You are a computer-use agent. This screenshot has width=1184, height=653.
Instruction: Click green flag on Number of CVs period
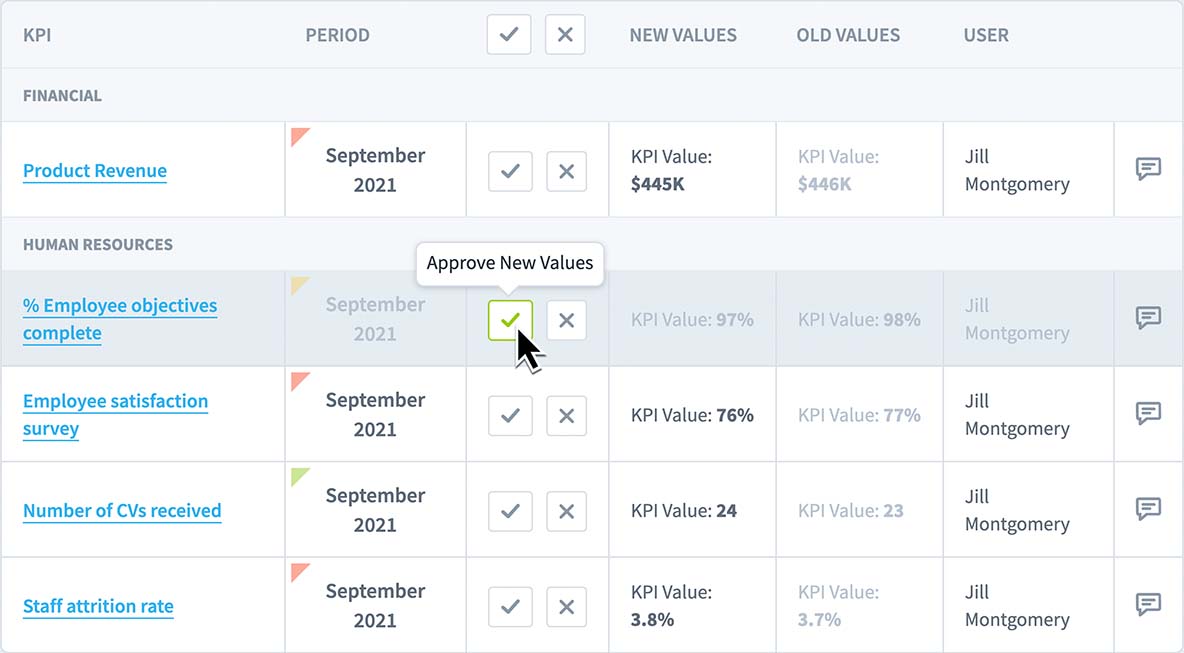tap(298, 475)
